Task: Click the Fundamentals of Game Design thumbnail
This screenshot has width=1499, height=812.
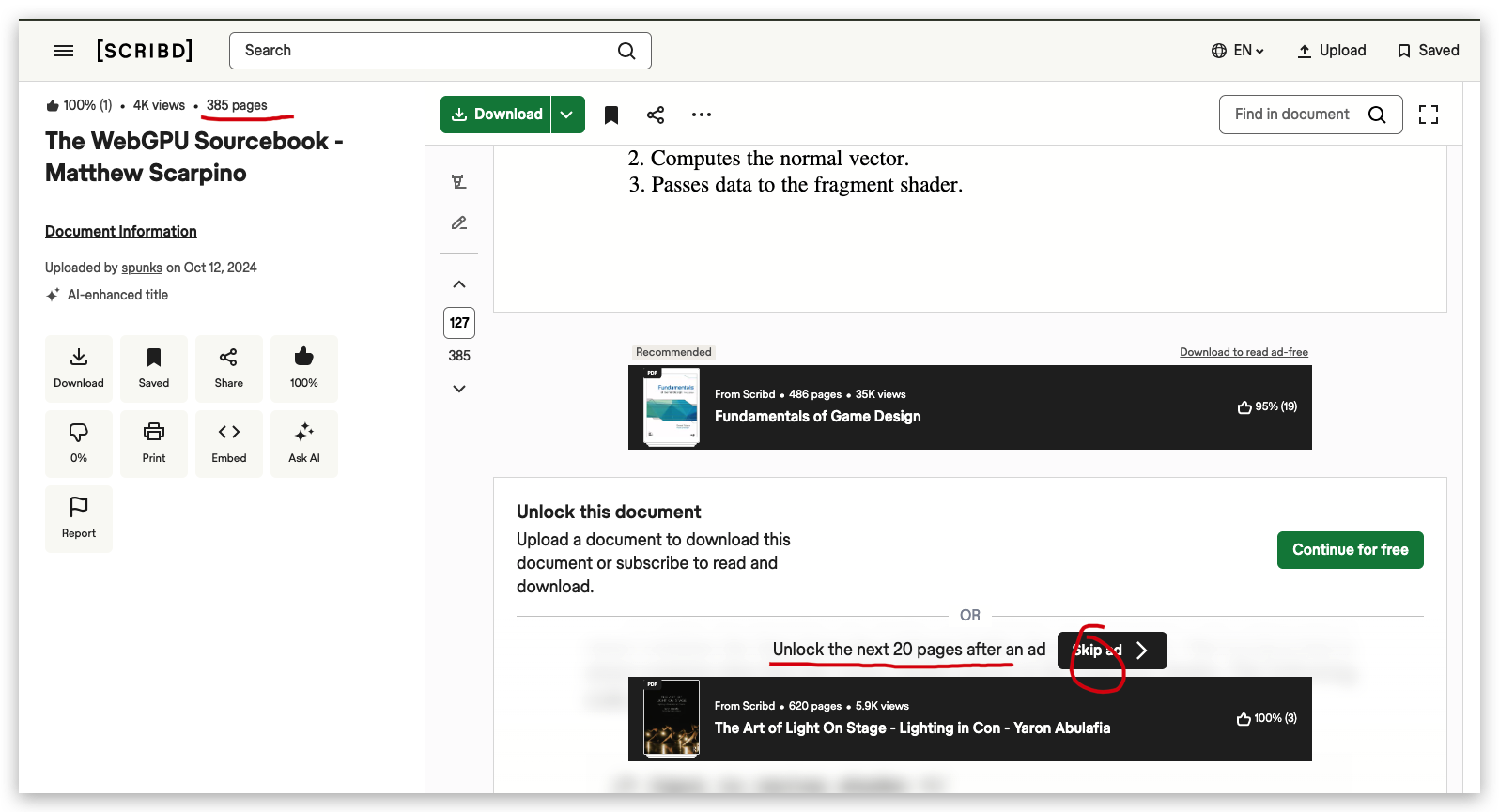Action: click(672, 407)
